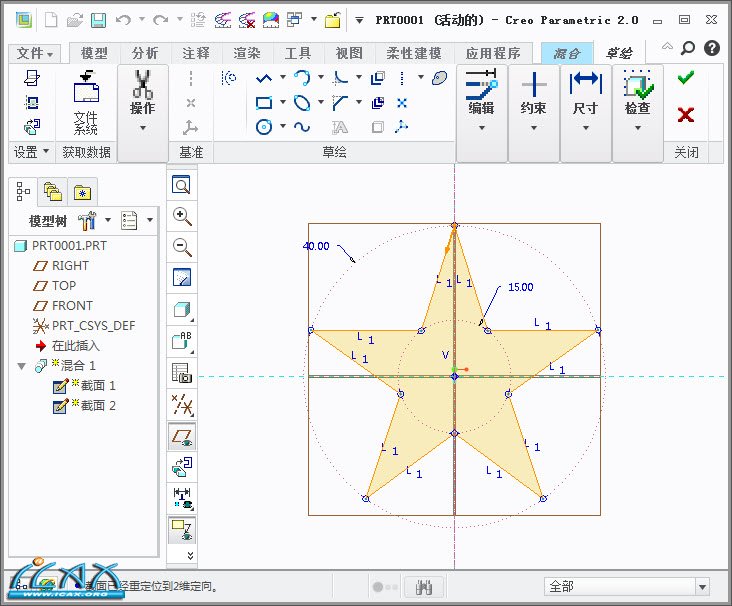Toggle dimension display in view toolbar
The image size is (732, 606).
point(182,496)
